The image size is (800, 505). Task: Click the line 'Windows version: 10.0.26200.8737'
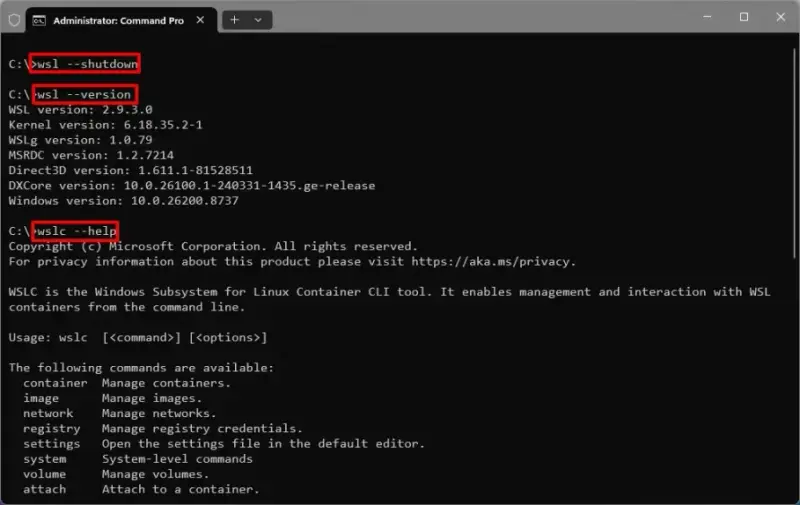pos(123,201)
